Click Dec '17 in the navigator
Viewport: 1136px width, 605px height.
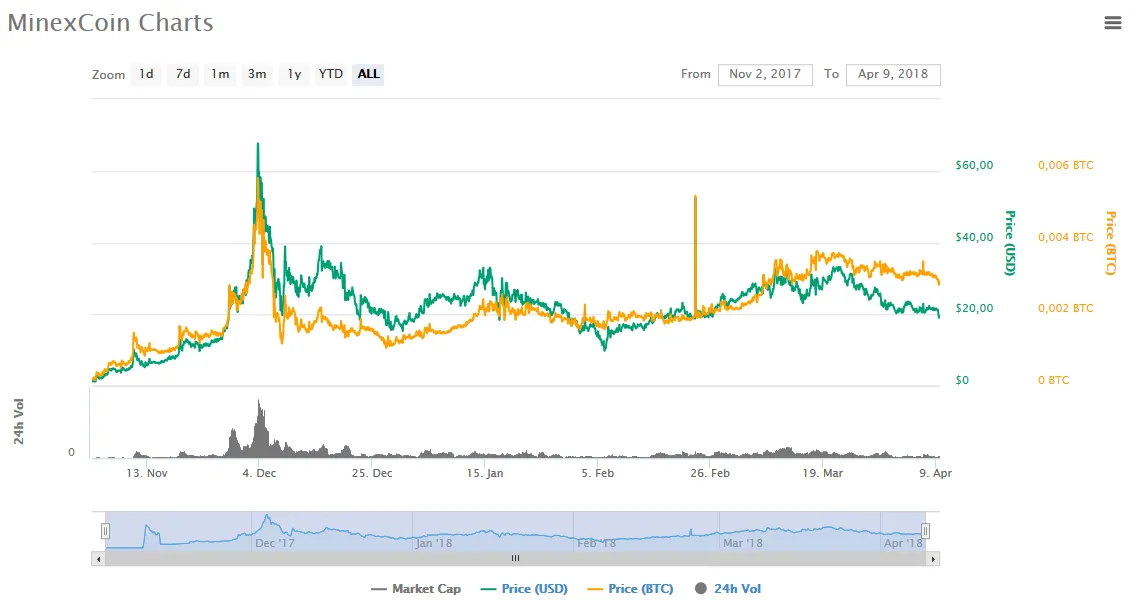tap(275, 543)
